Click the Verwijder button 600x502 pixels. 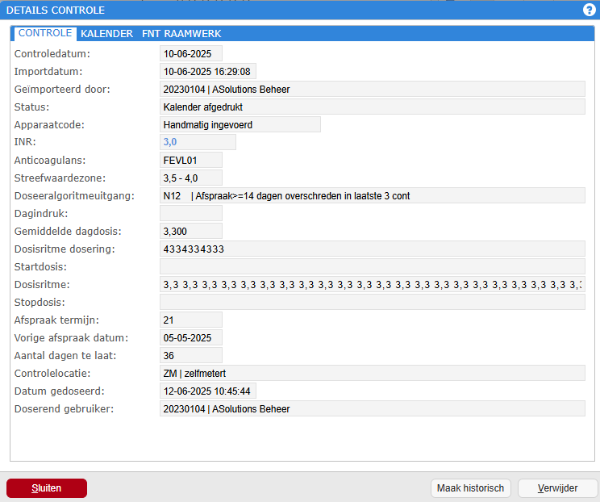click(x=558, y=488)
